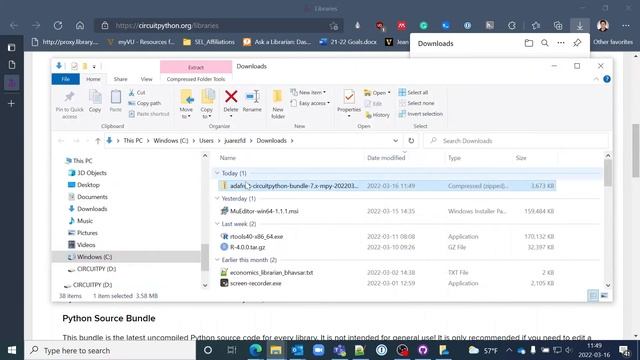Open the Windows Start menu
Viewport: 640px width, 360px height.
tap(12, 350)
